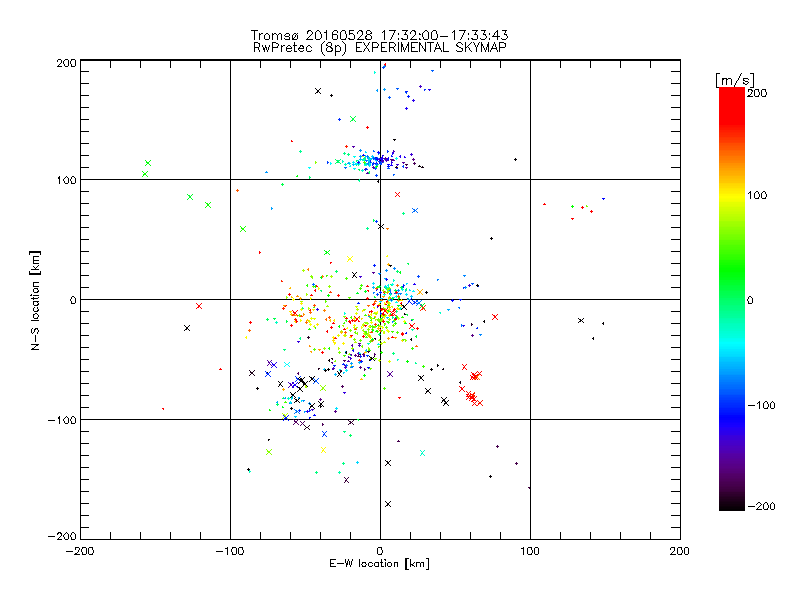Click the 100 label beside the velocity colorbar

click(757, 195)
